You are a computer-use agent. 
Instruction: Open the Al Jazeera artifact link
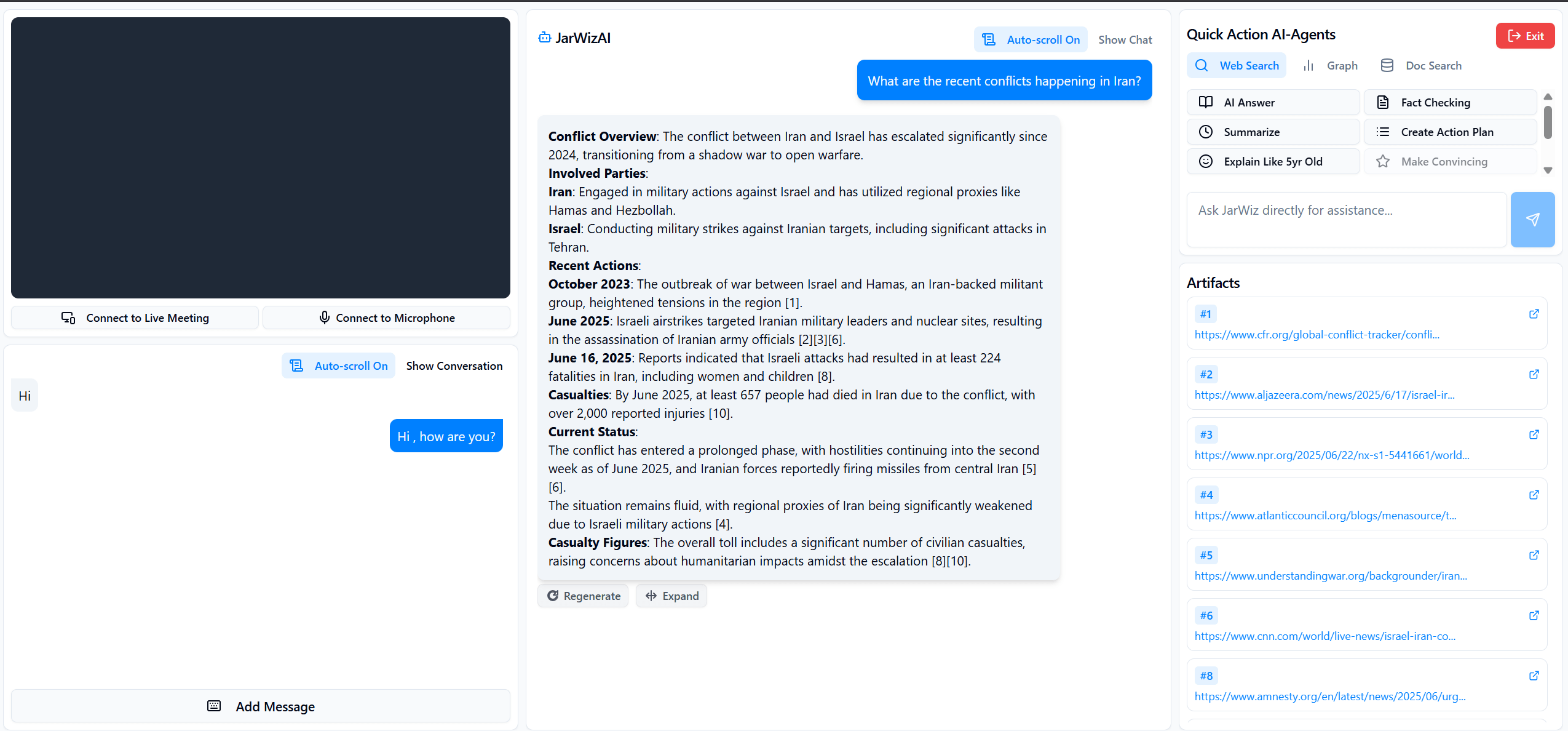click(x=1324, y=395)
